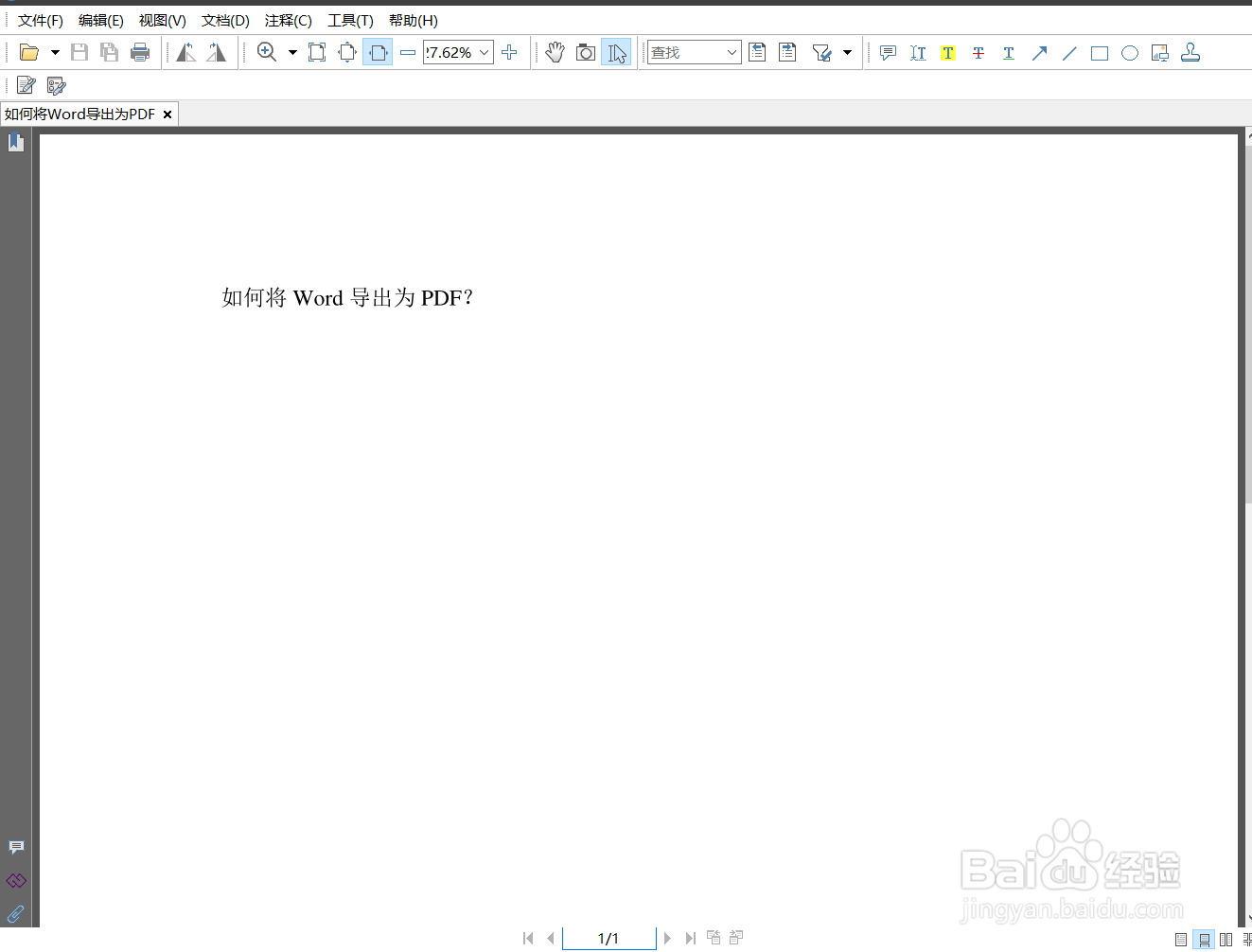Find the previous search result
1252x952 pixels.
click(x=757, y=53)
